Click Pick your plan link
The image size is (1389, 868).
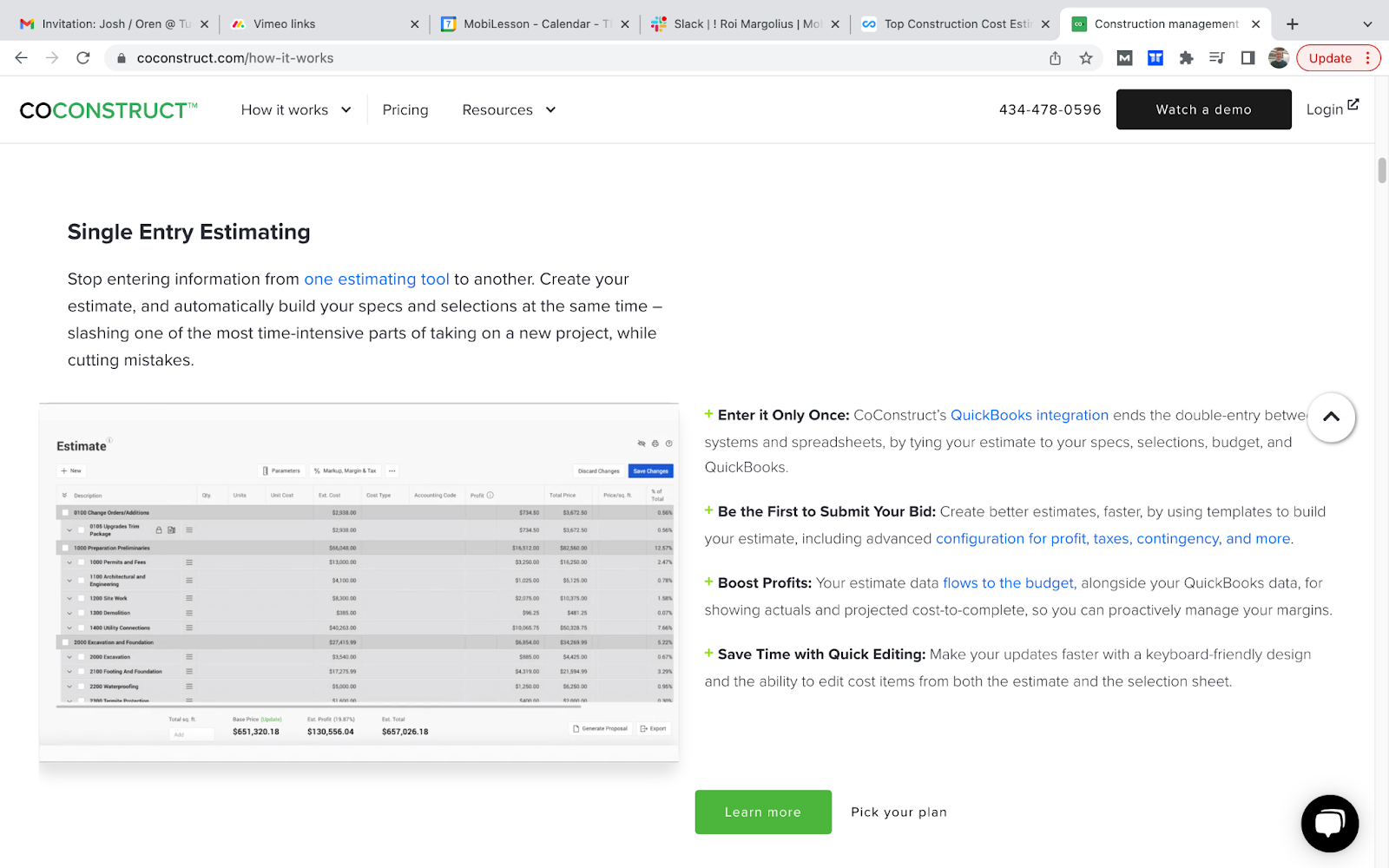pyautogui.click(x=899, y=812)
